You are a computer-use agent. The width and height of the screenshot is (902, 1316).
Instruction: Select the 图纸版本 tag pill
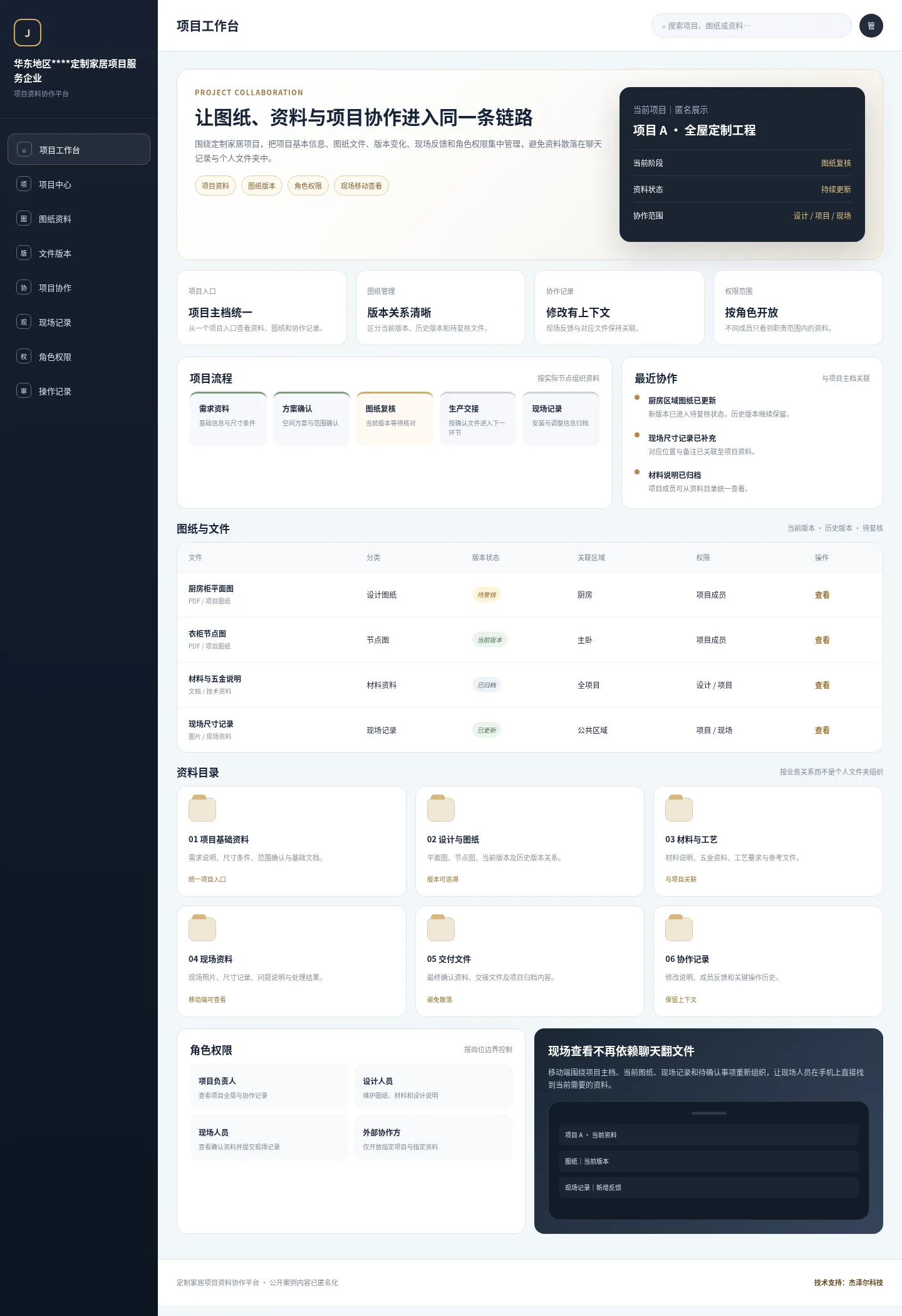coord(262,185)
